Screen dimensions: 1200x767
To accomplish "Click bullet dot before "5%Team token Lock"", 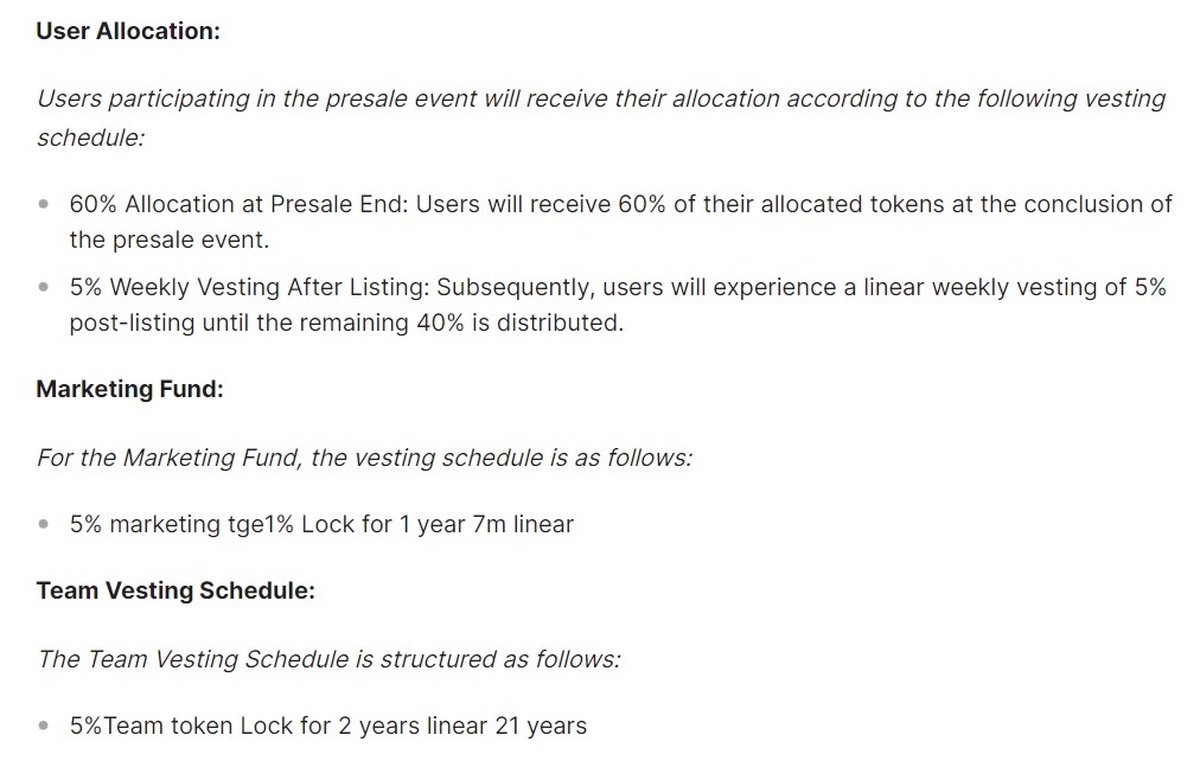I will point(43,726).
